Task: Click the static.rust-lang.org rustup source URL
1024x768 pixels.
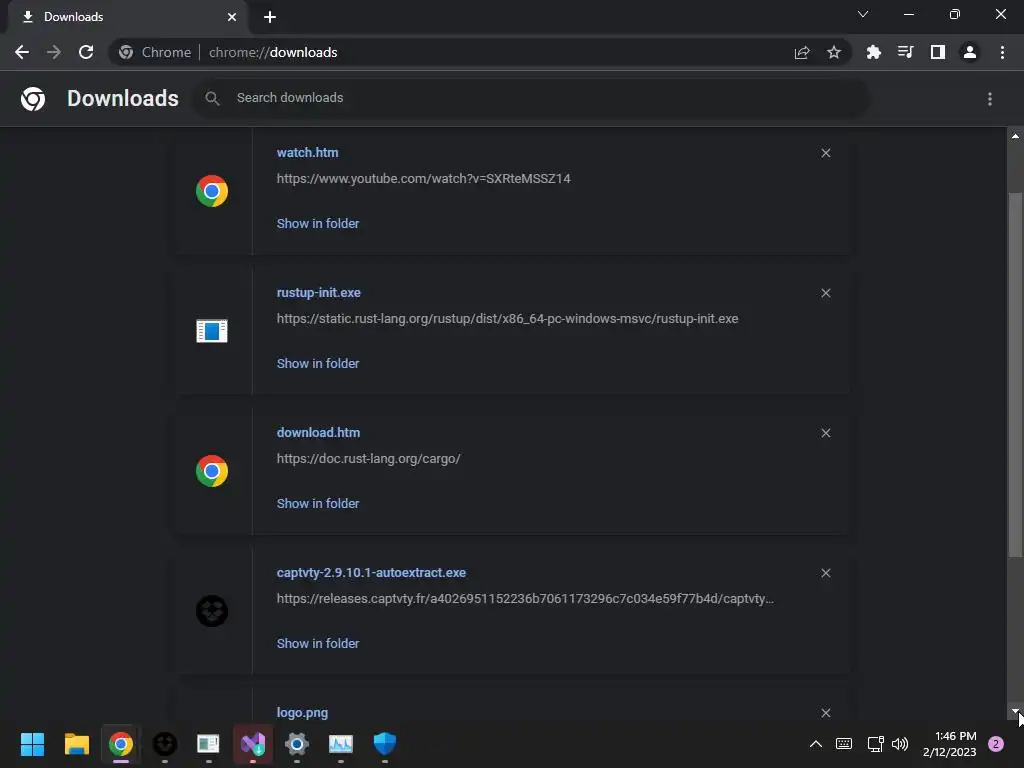Action: click(x=507, y=319)
